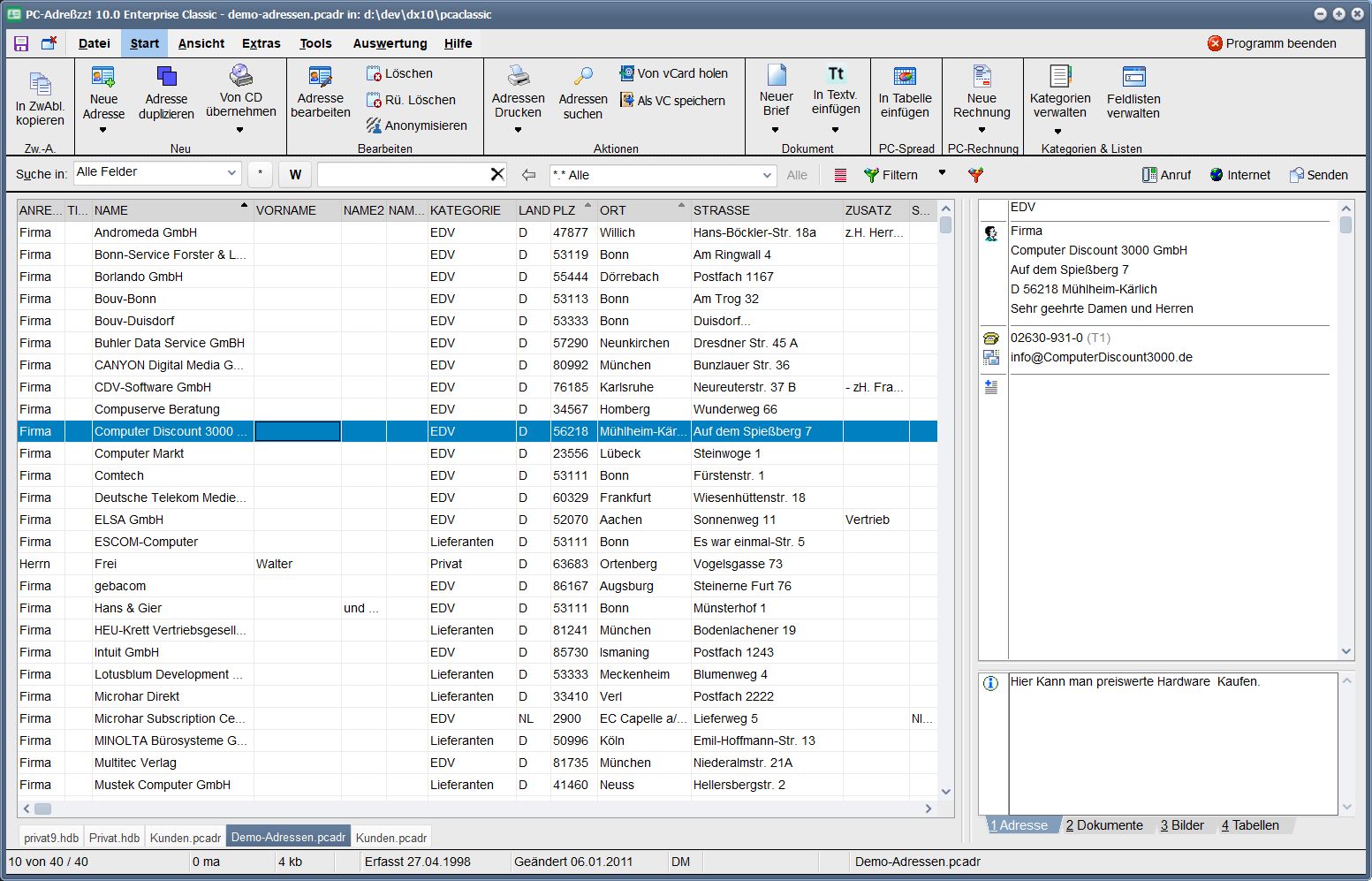Select the ESCOM-Computer row

(x=477, y=542)
